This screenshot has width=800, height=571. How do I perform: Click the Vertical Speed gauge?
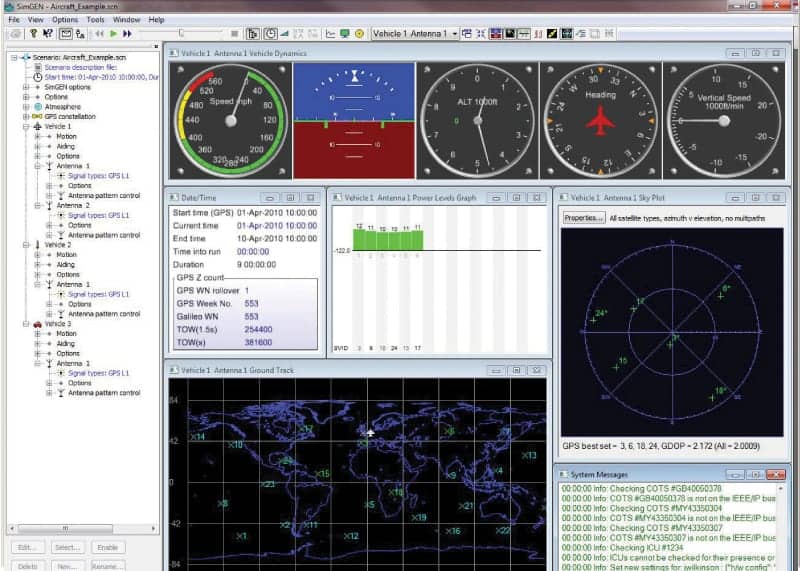[x=724, y=120]
